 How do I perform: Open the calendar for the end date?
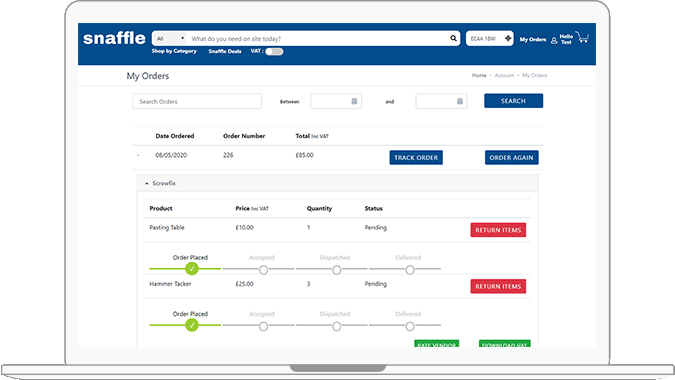[460, 101]
